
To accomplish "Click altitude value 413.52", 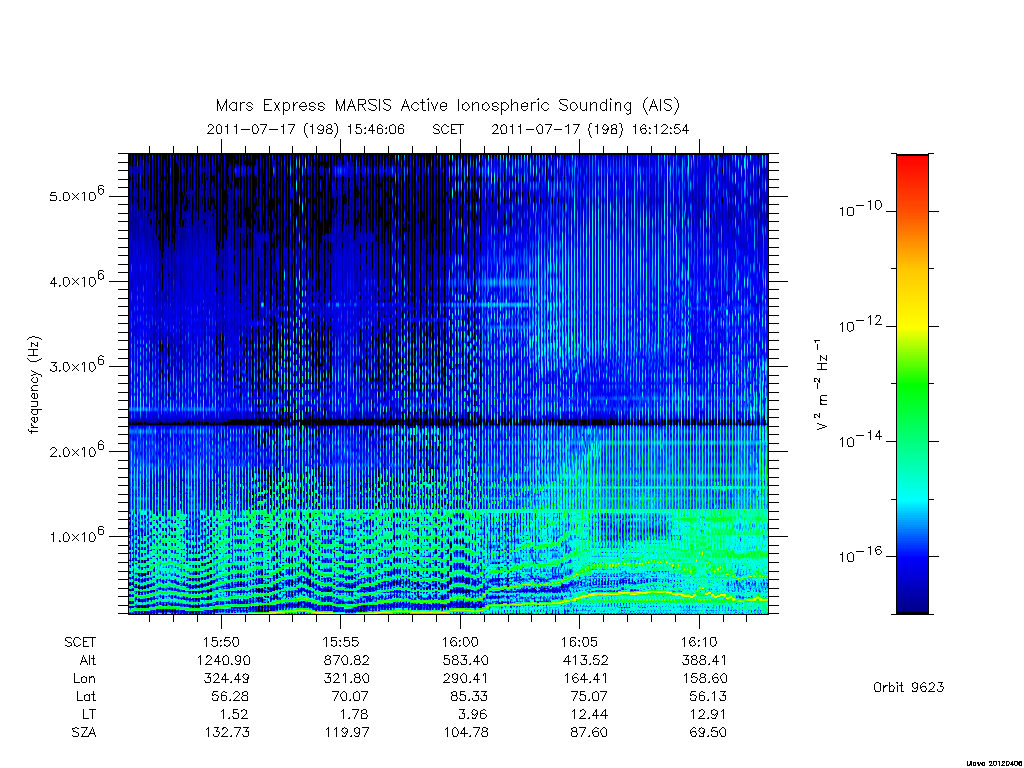I will [583, 660].
